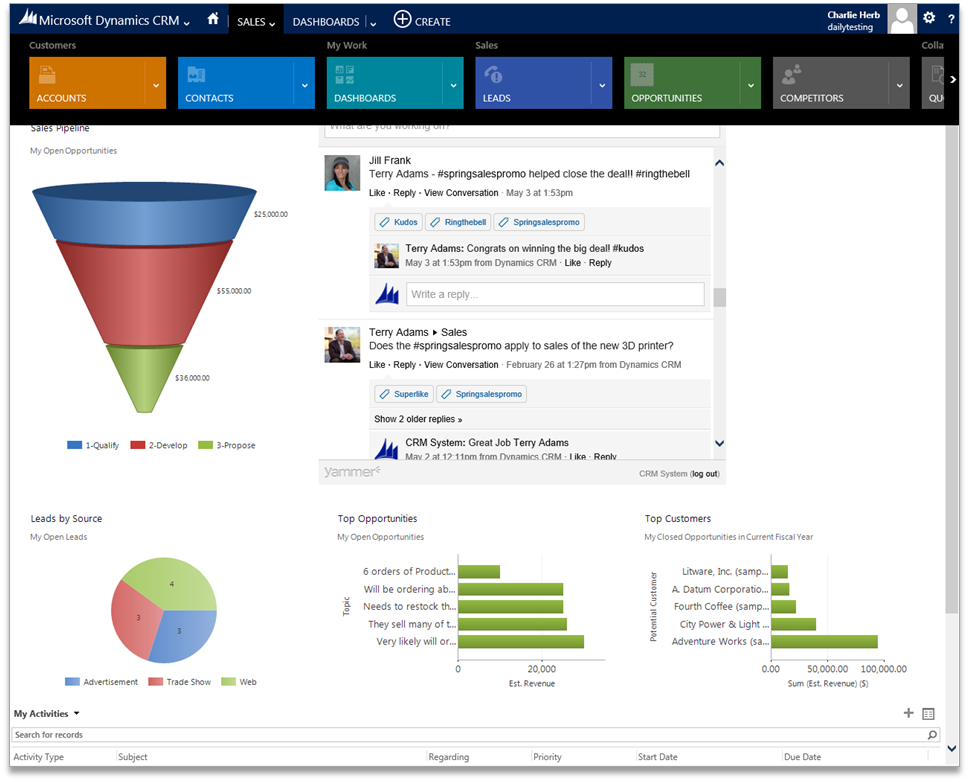
Task: Click the 2-Develop legend swatch
Action: click(x=138, y=445)
